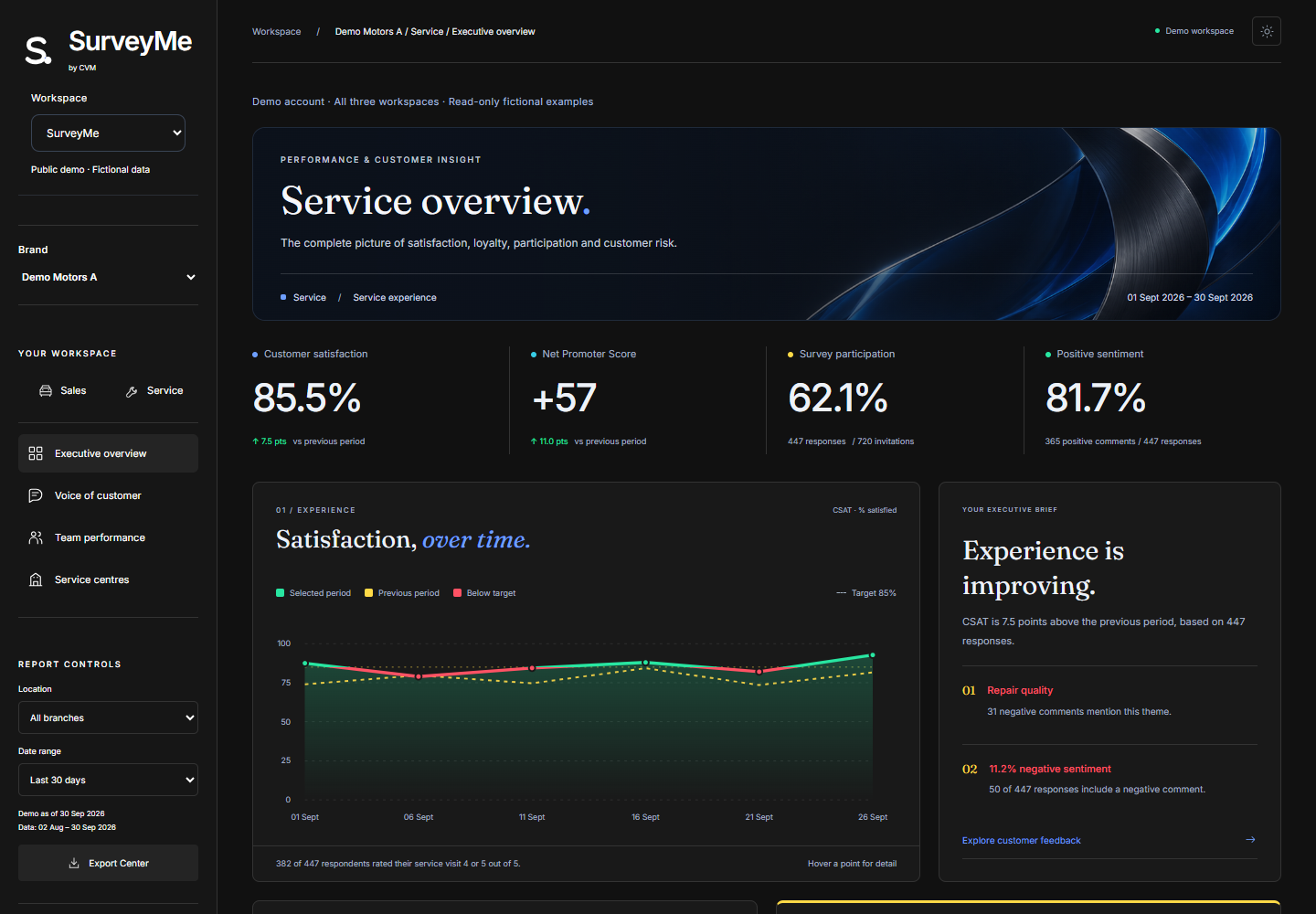1316x914 pixels.
Task: Open Voice of customer page
Action: (x=108, y=495)
